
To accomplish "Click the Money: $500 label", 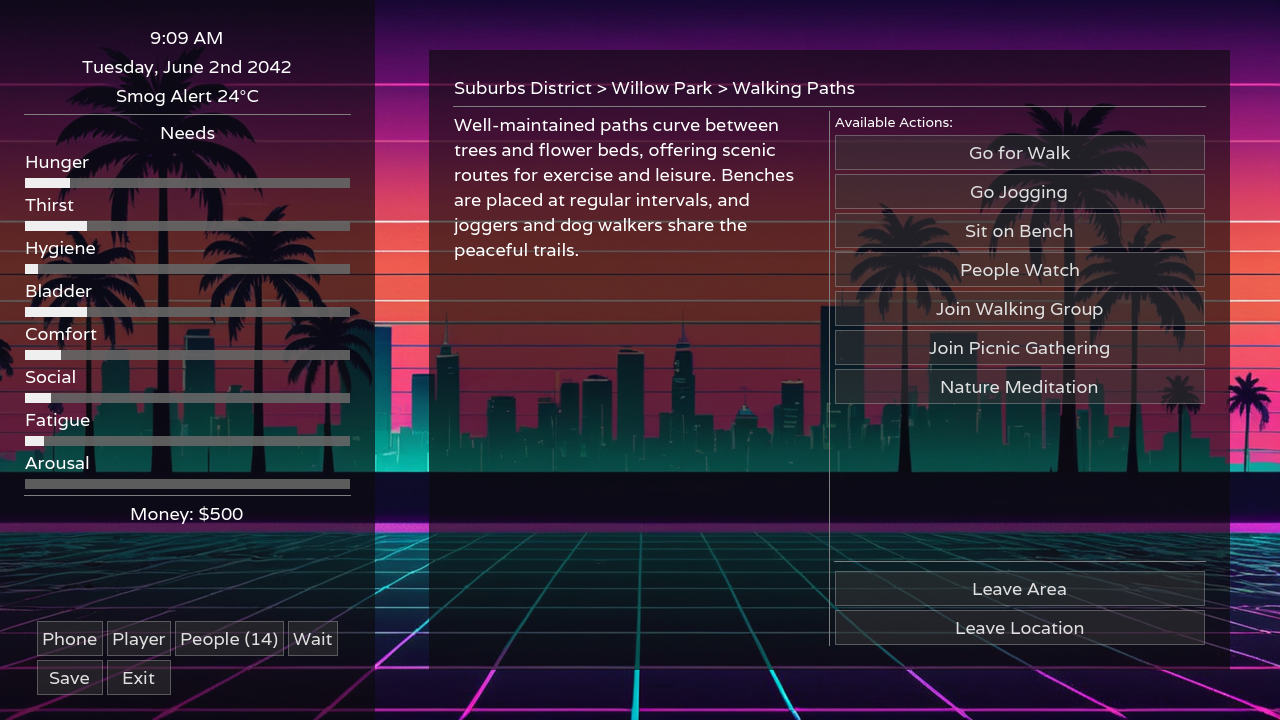I will point(187,514).
